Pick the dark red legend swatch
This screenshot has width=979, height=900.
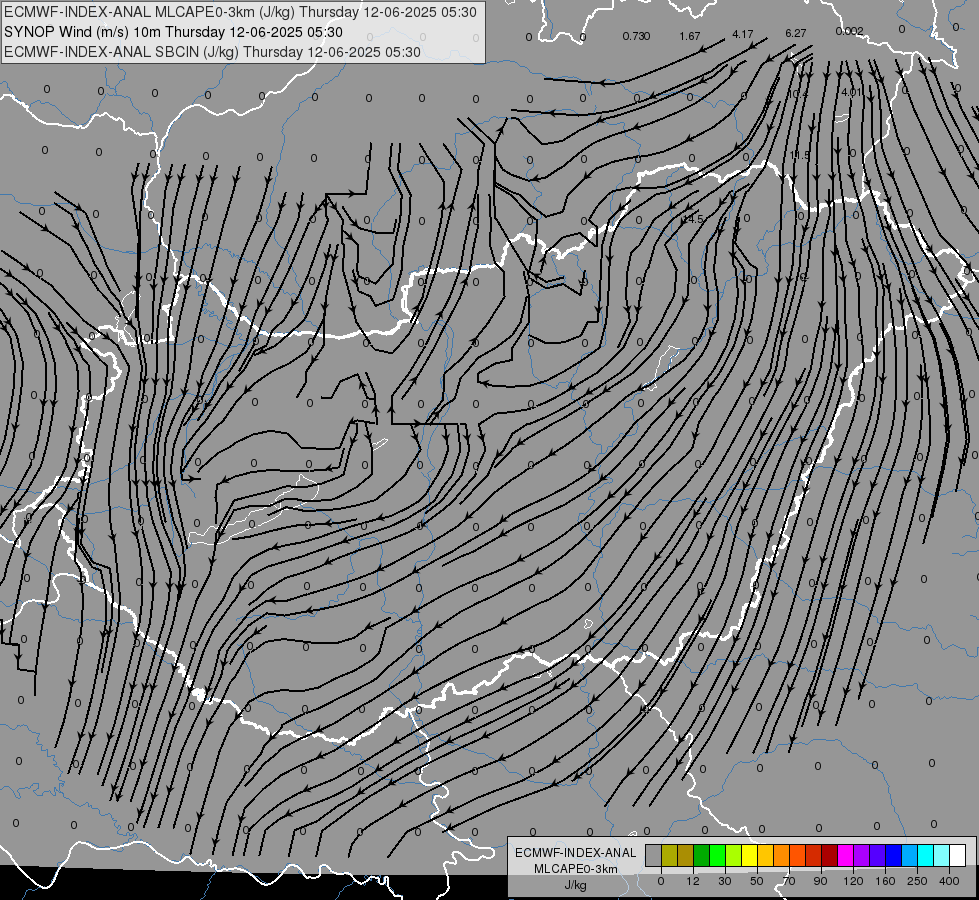tap(830, 855)
